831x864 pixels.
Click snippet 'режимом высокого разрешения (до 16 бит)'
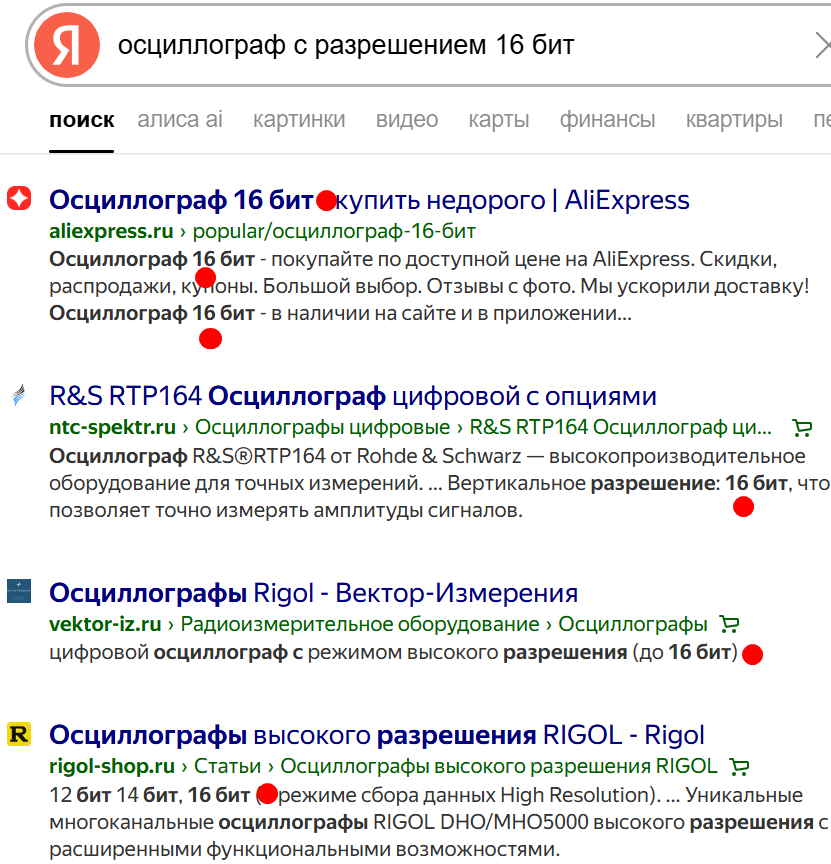point(522,652)
